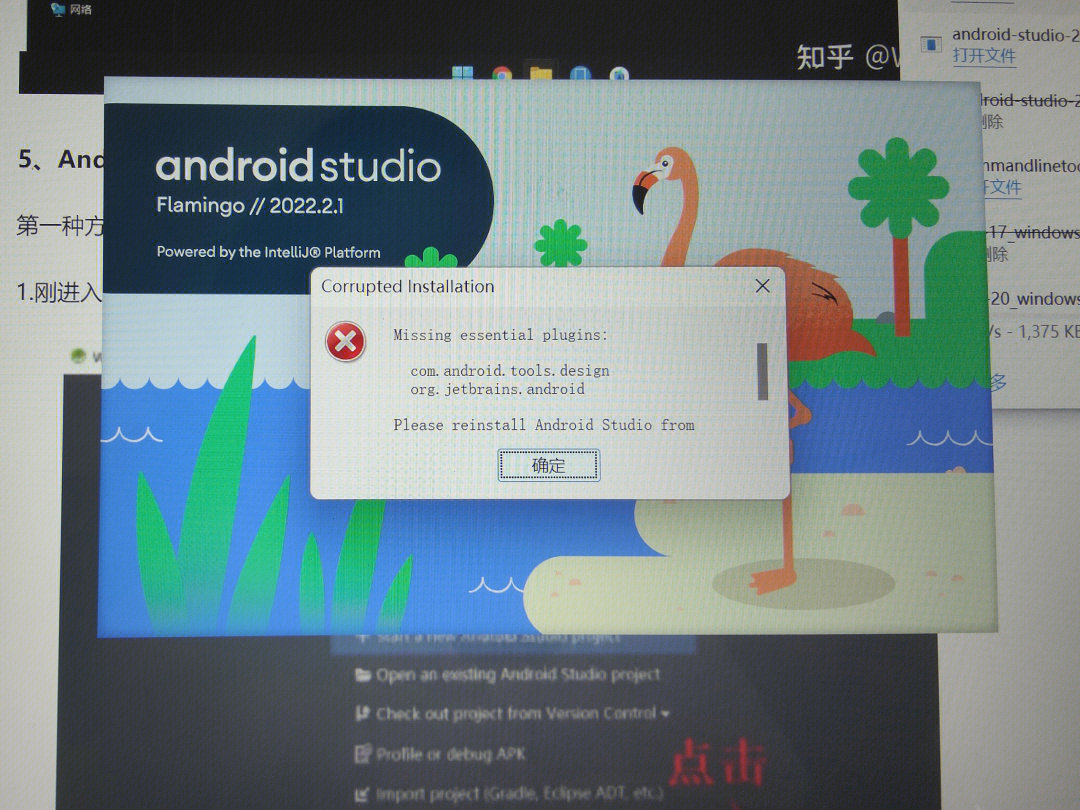
Task: Click 打开文件 link under android-studio download
Action: click(984, 56)
